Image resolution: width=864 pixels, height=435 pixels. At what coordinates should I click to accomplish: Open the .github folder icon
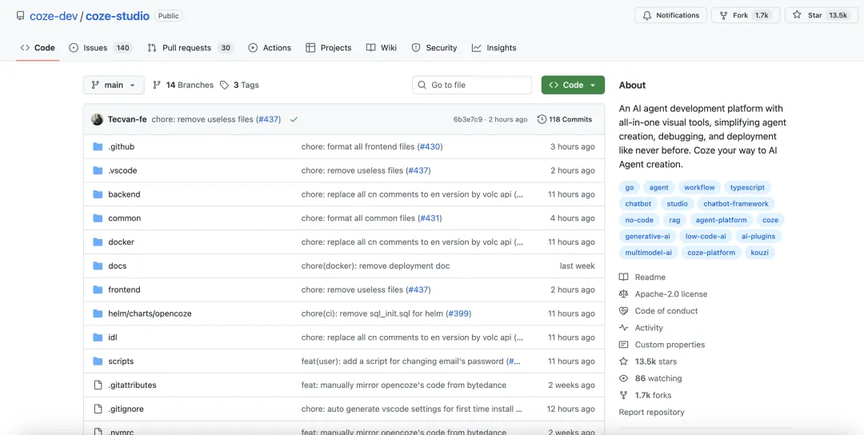98,147
